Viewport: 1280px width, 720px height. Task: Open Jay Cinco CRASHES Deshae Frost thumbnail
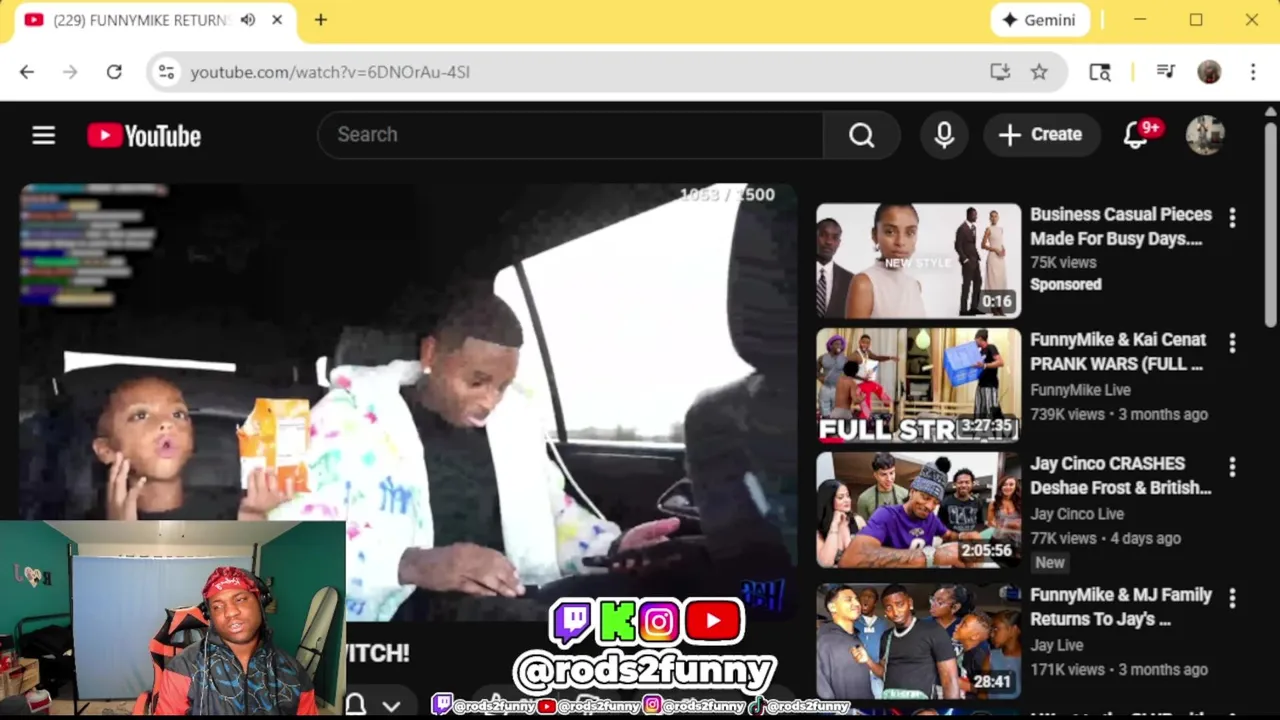tap(918, 510)
